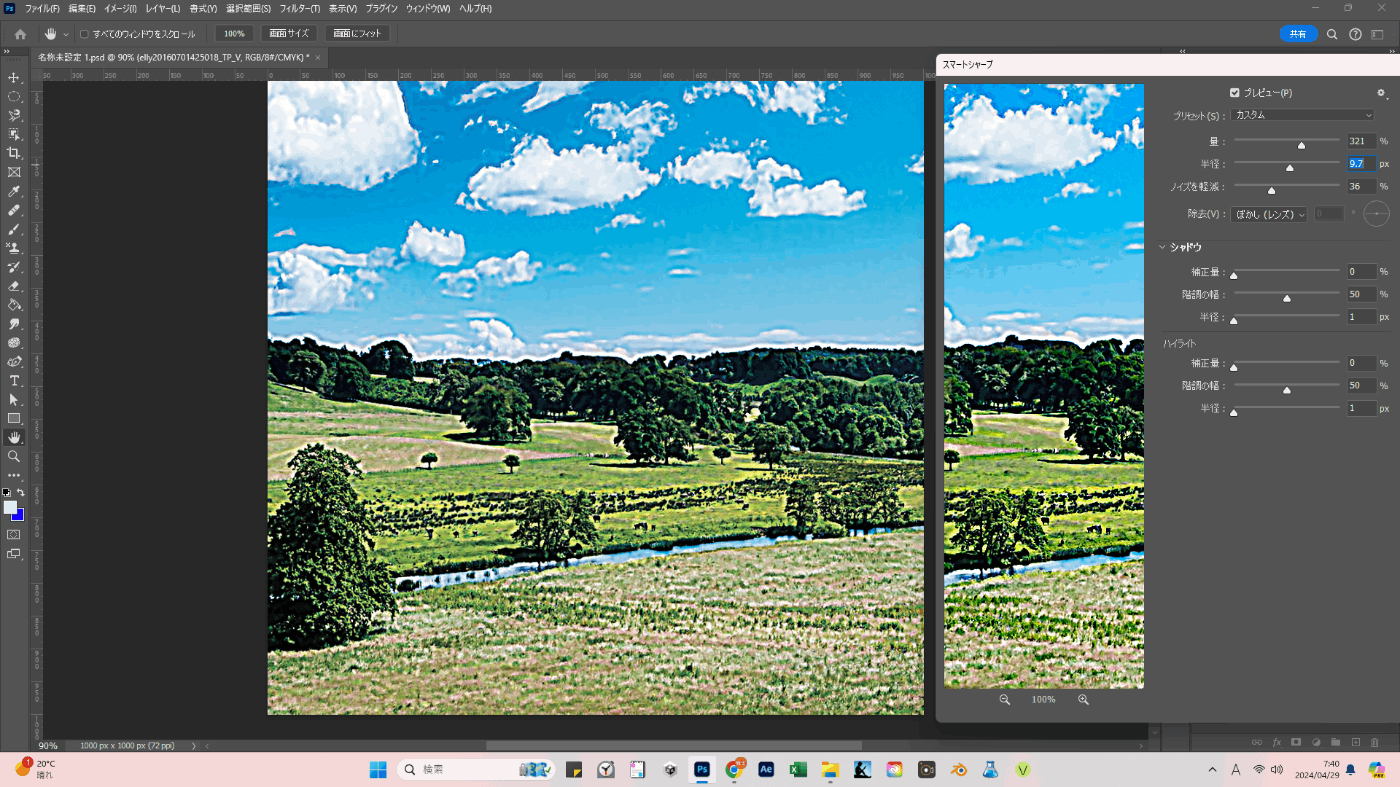Open Smart Sharpen gear settings menu
Viewport: 1400px width, 787px height.
click(x=1381, y=93)
